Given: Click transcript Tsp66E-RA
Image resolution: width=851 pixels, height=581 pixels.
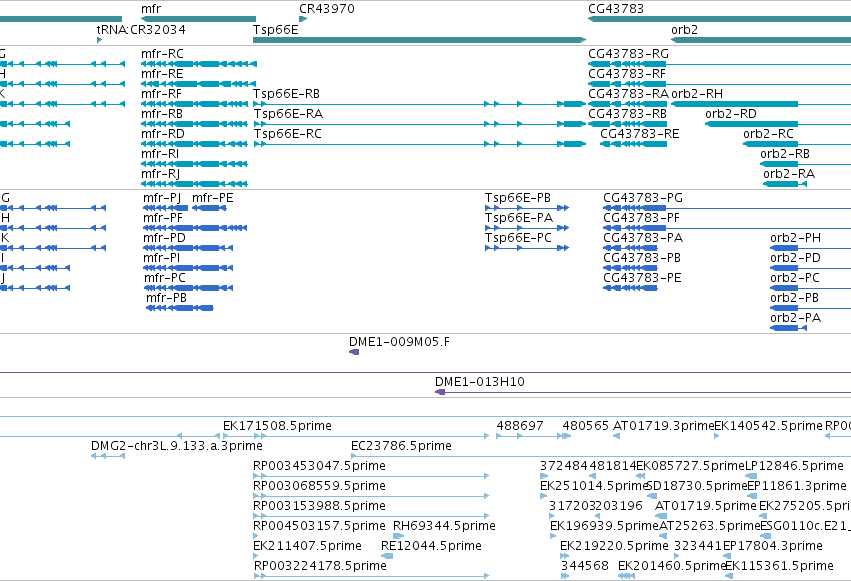Looking at the screenshot, I should pyautogui.click(x=420, y=124).
